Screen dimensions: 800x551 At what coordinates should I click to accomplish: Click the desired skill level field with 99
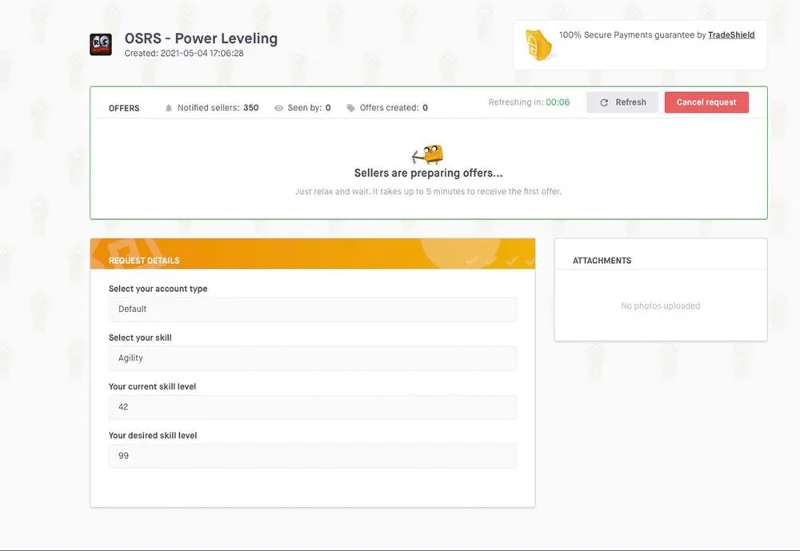pos(313,456)
